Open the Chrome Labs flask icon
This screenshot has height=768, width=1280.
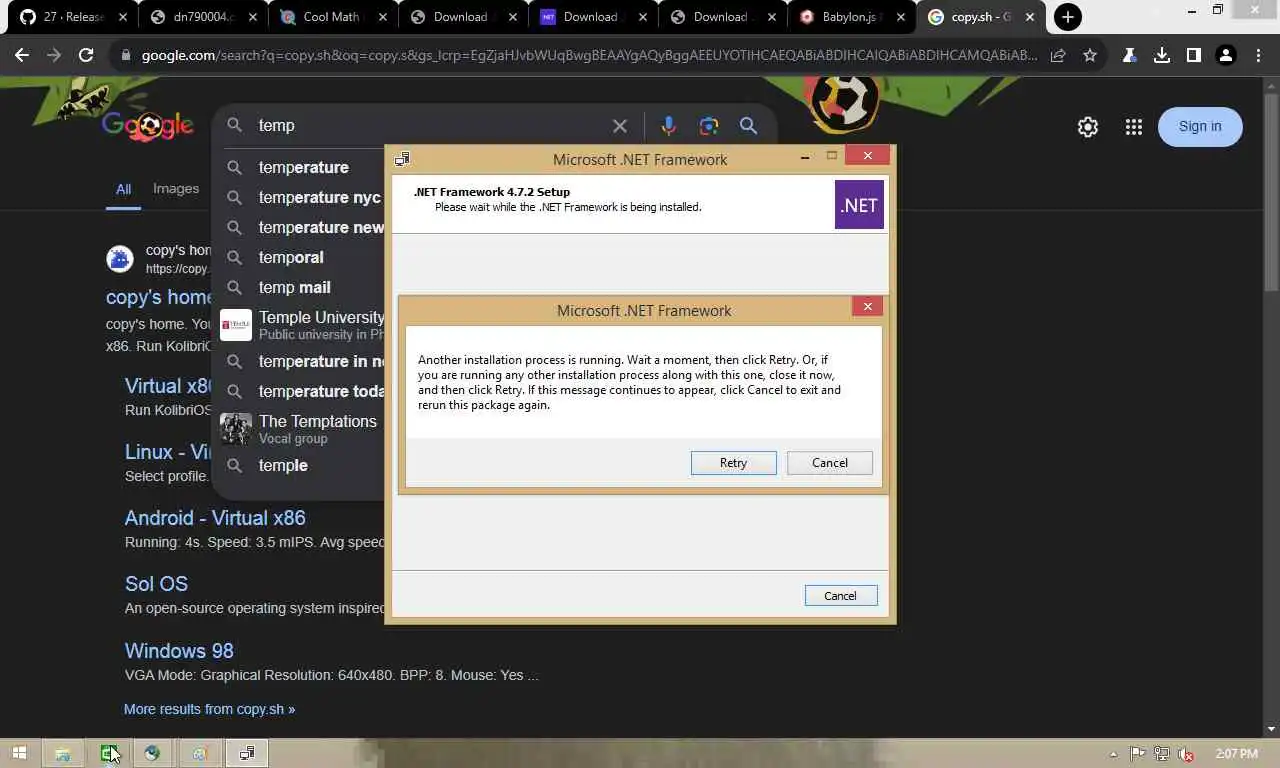[1129, 56]
